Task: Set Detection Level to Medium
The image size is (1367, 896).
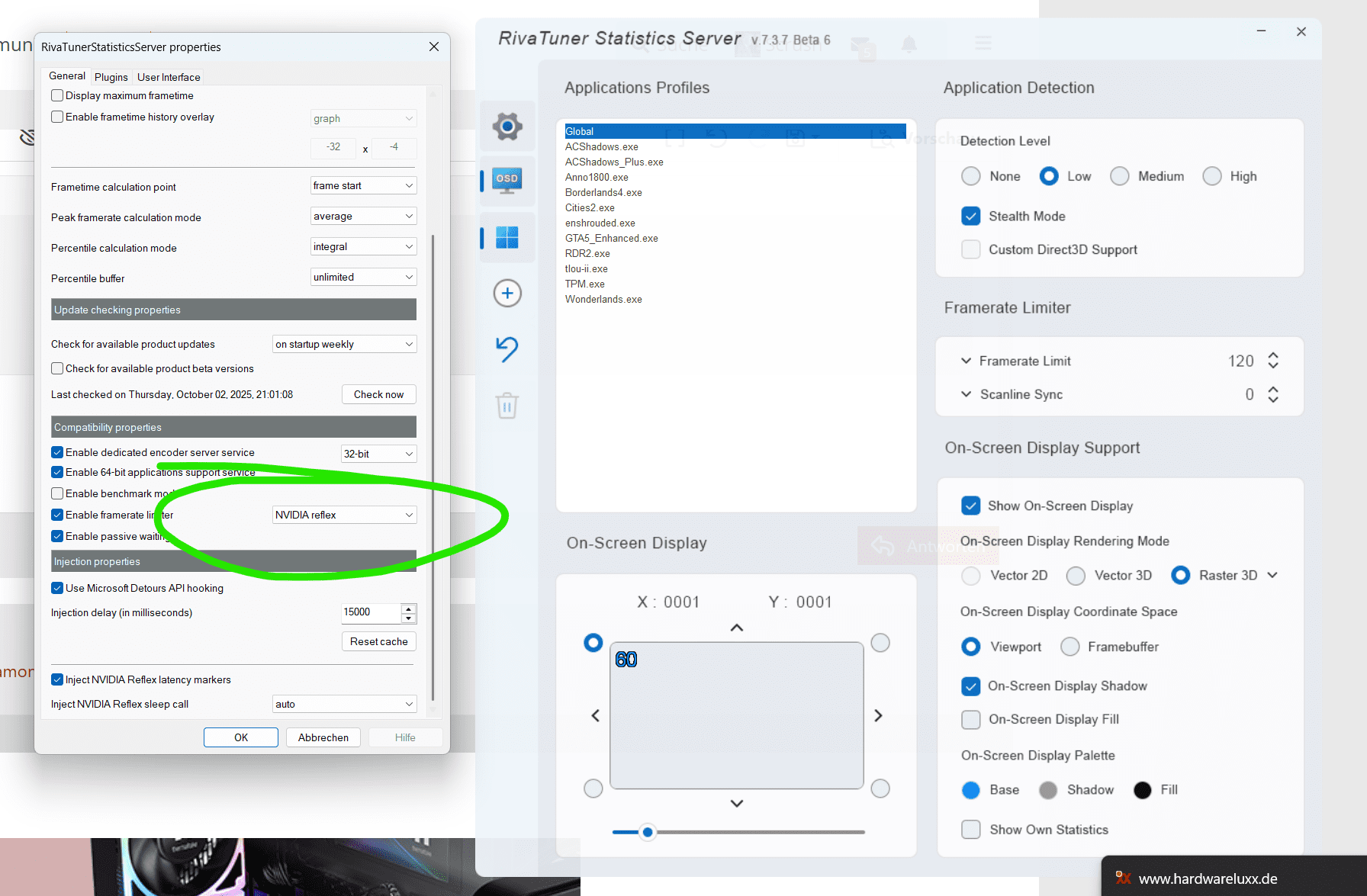Action: tap(1120, 176)
